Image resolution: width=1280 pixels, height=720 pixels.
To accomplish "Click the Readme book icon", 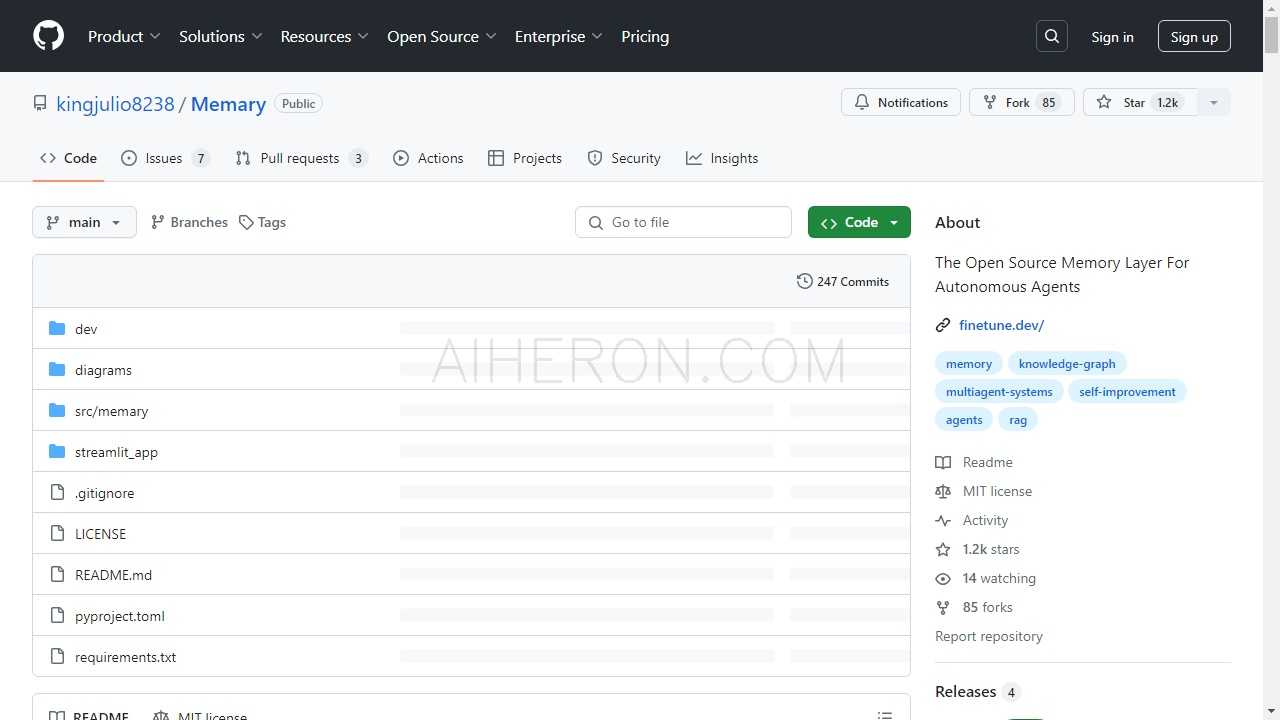I will 943,462.
